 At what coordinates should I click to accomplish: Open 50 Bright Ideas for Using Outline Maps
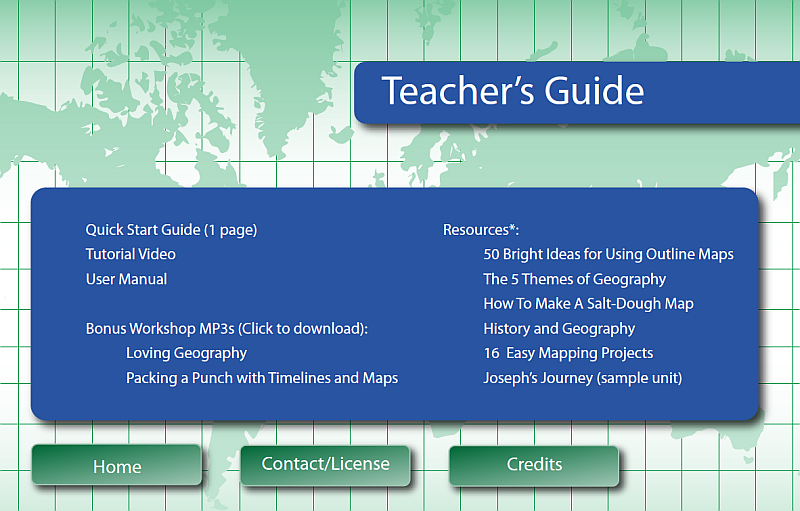(608, 254)
